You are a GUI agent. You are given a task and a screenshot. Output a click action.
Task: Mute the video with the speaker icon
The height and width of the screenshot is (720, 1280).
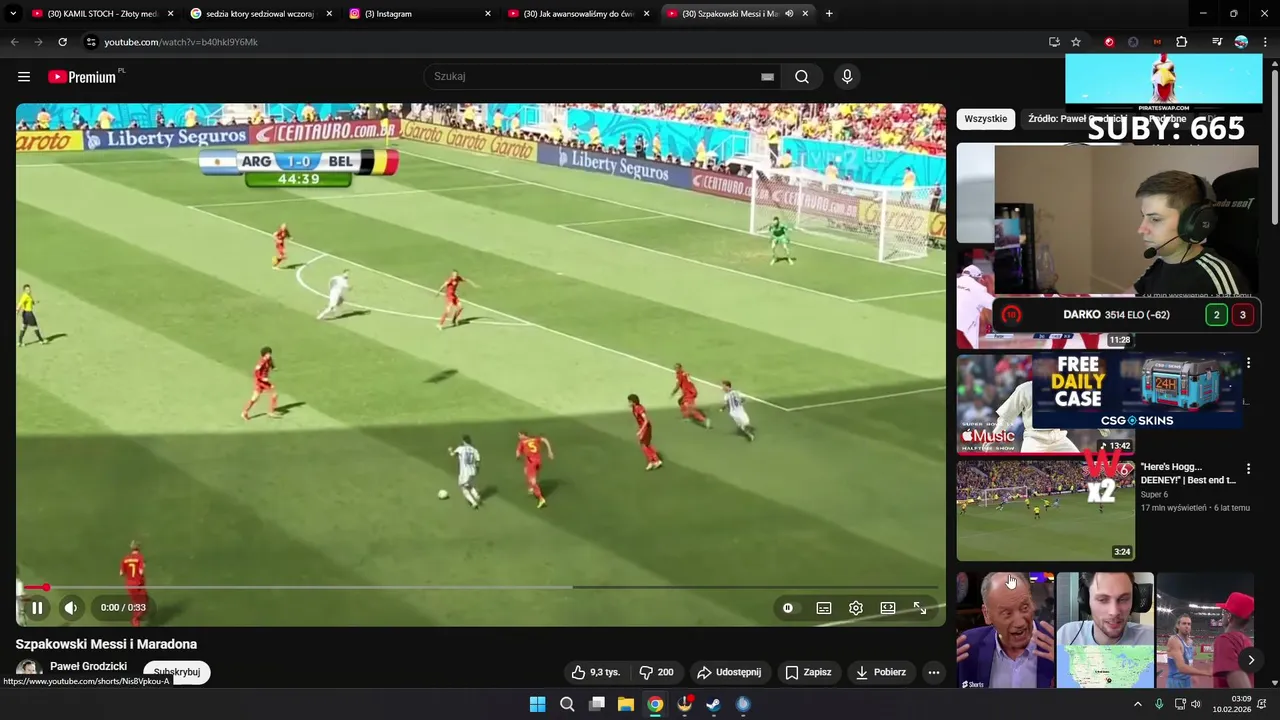(x=71, y=607)
